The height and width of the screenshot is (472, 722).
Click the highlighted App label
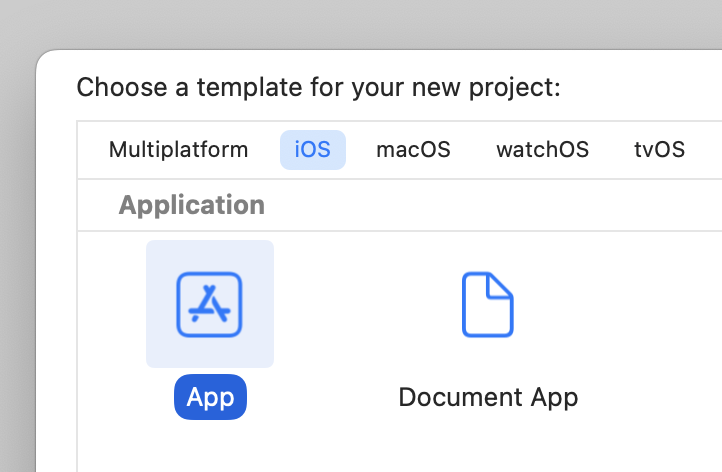(x=210, y=397)
